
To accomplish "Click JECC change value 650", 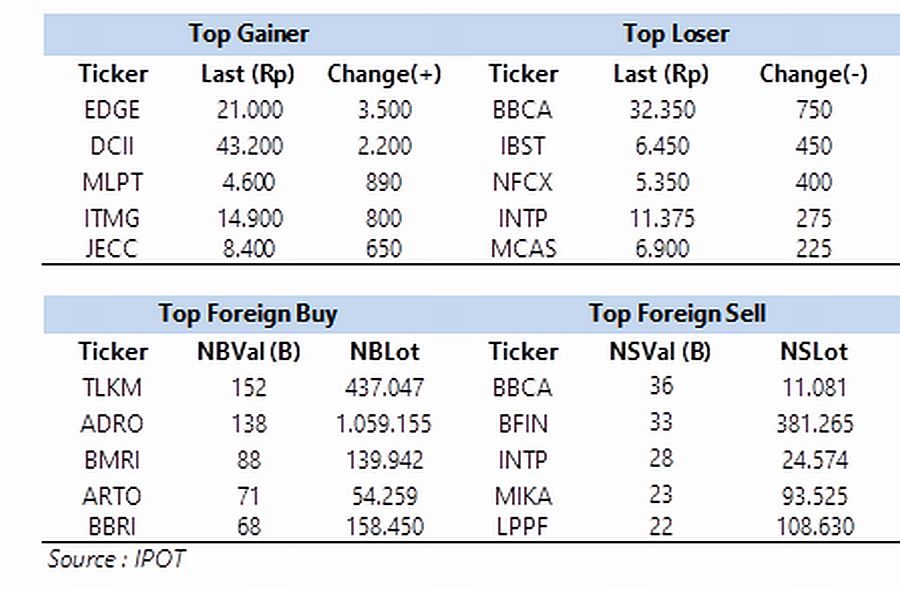I will point(384,249).
